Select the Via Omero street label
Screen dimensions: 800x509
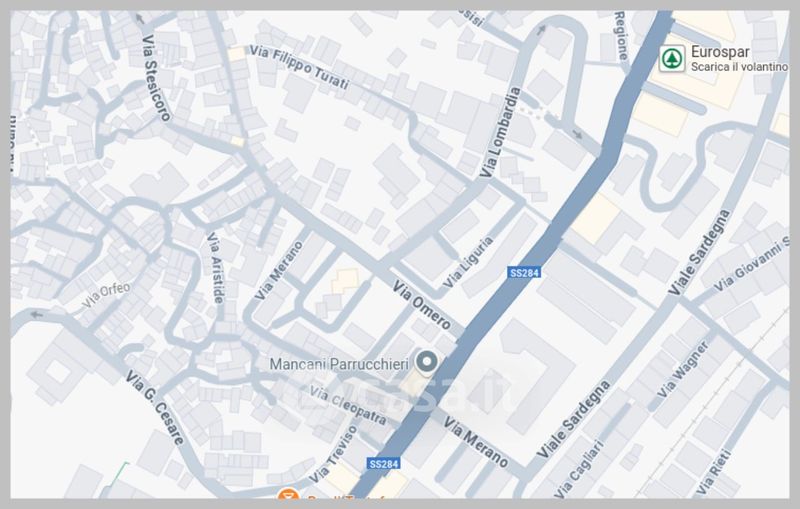tap(422, 304)
